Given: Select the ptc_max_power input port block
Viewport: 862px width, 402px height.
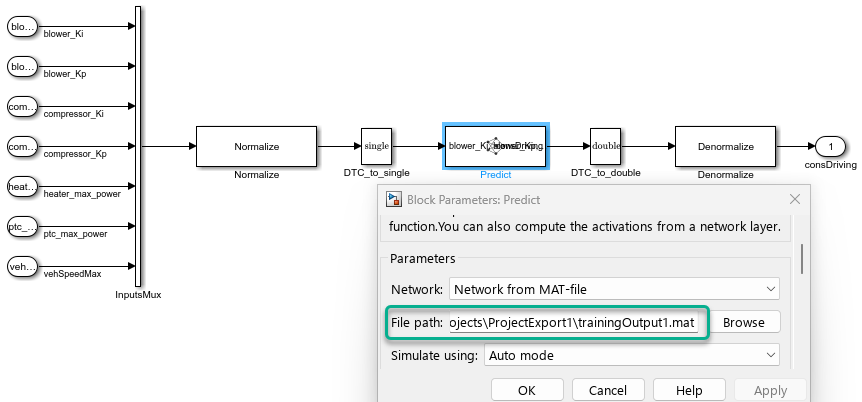Looking at the screenshot, I should tap(23, 227).
